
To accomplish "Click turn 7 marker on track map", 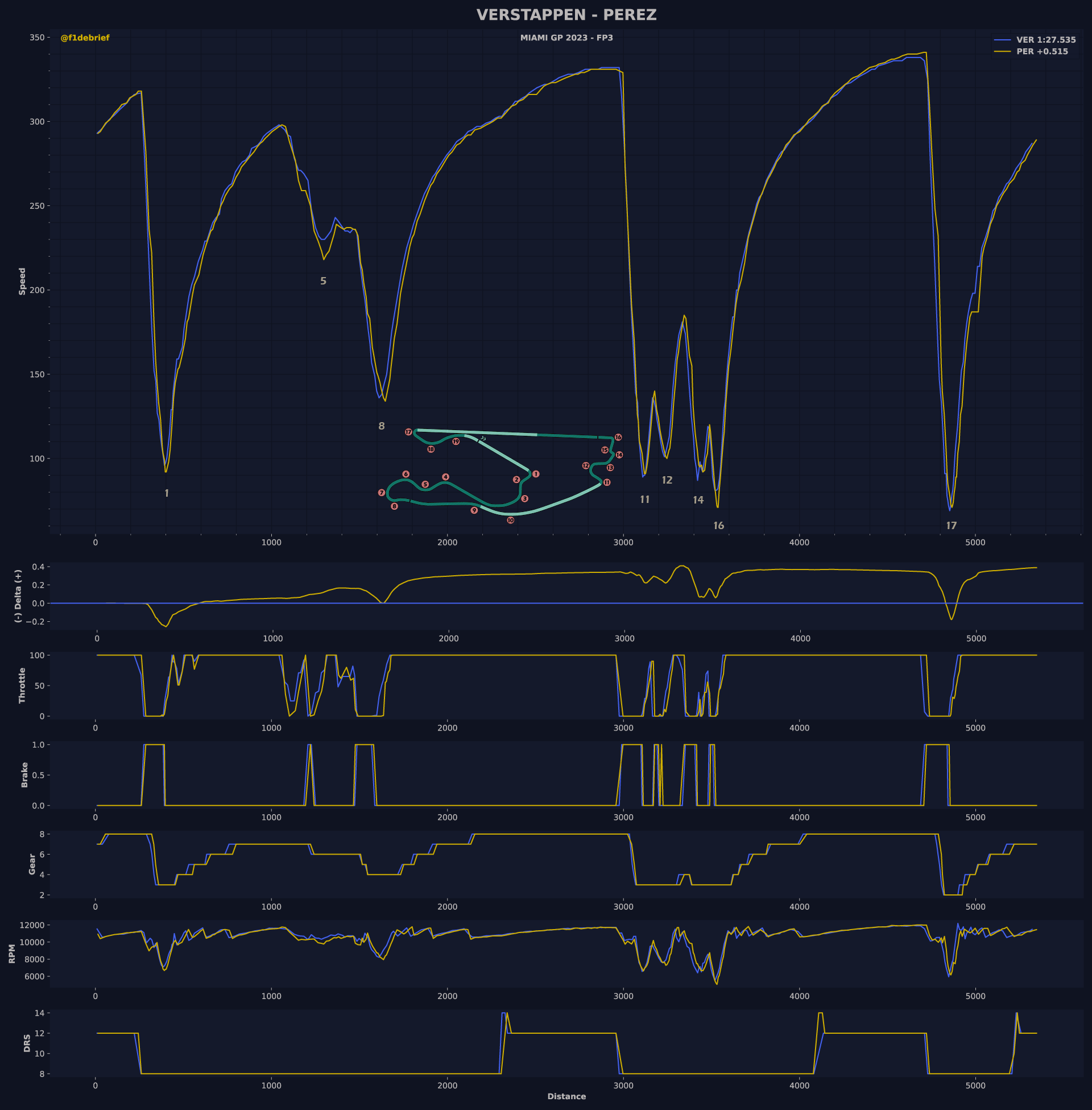I will point(382,493).
